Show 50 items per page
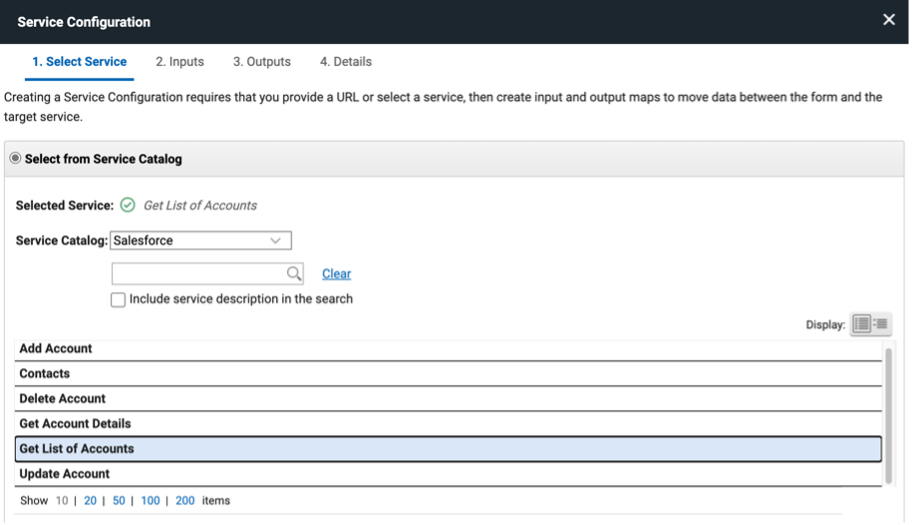Image resolution: width=913 pixels, height=525 pixels. click(x=118, y=500)
